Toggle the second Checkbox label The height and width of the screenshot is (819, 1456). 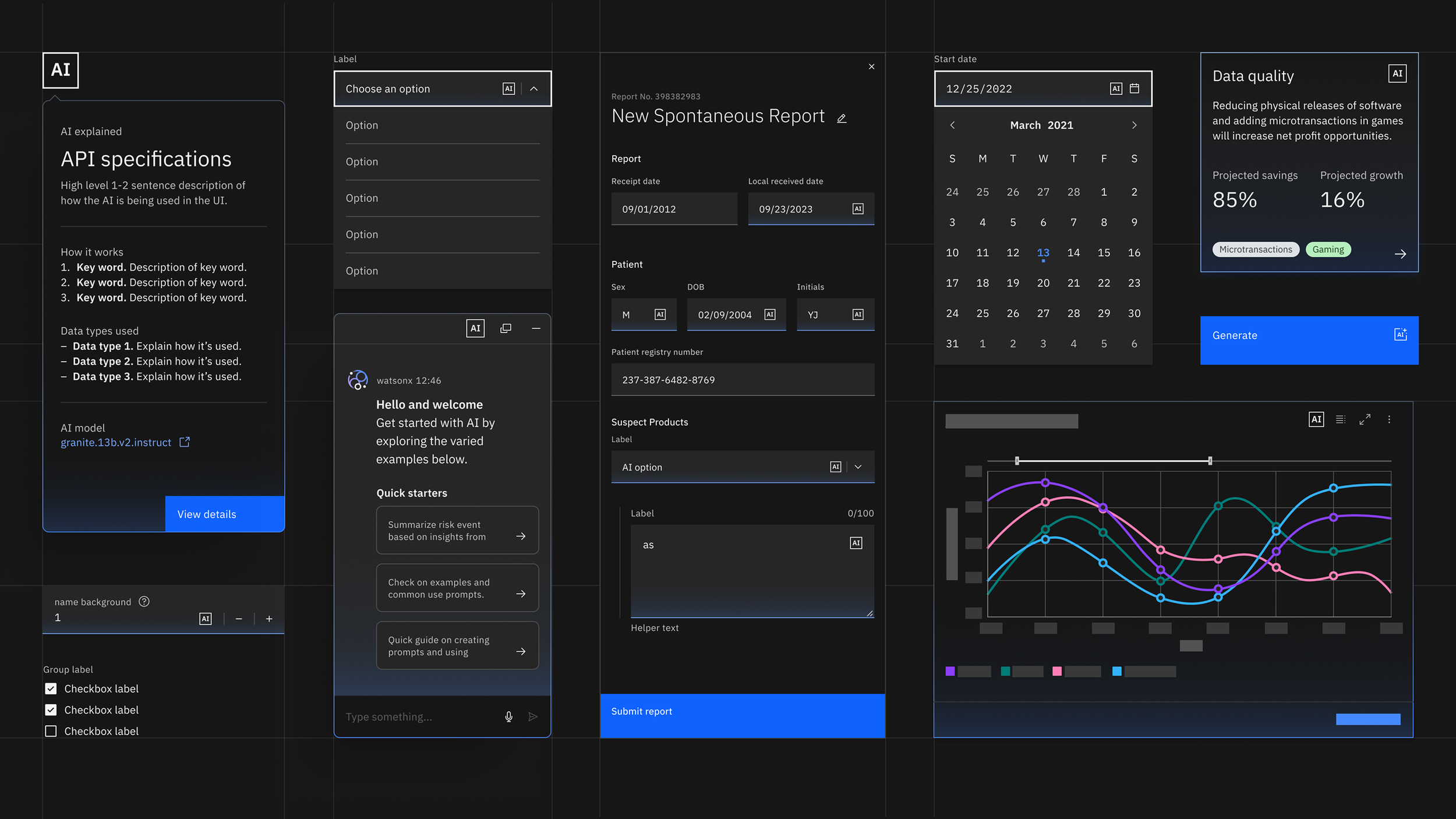[51, 709]
